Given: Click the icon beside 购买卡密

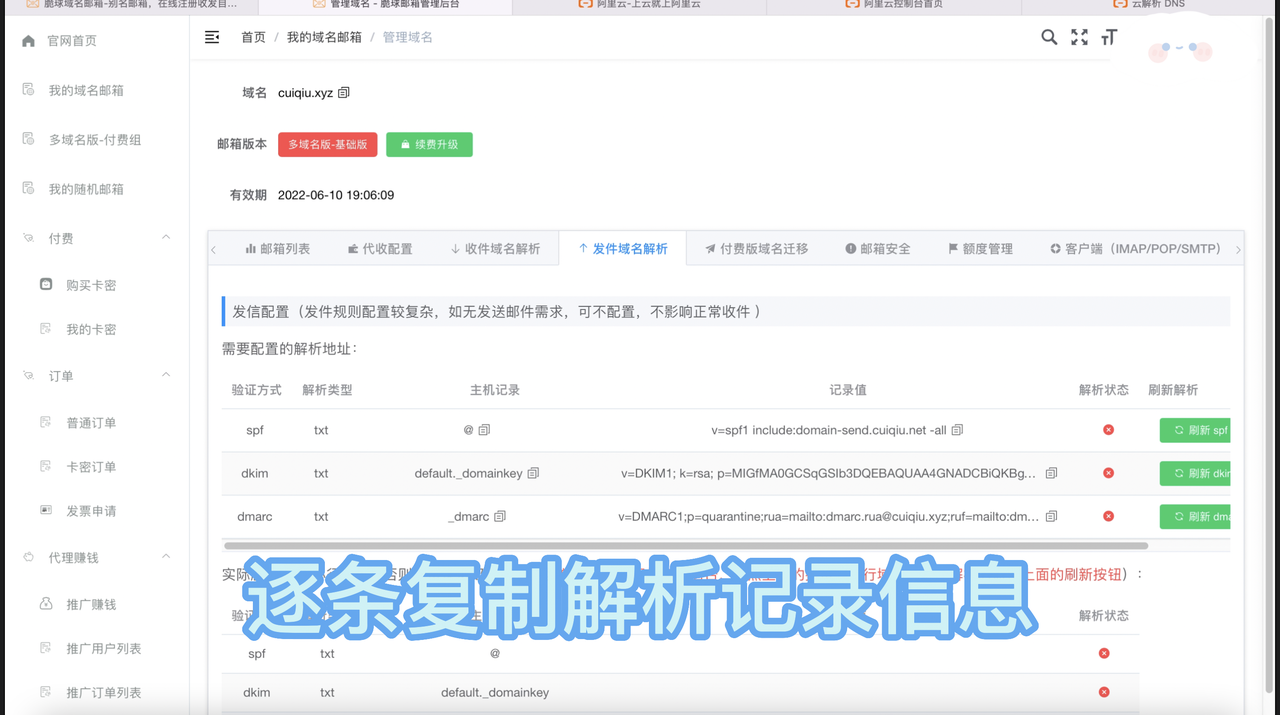Looking at the screenshot, I should pyautogui.click(x=46, y=285).
